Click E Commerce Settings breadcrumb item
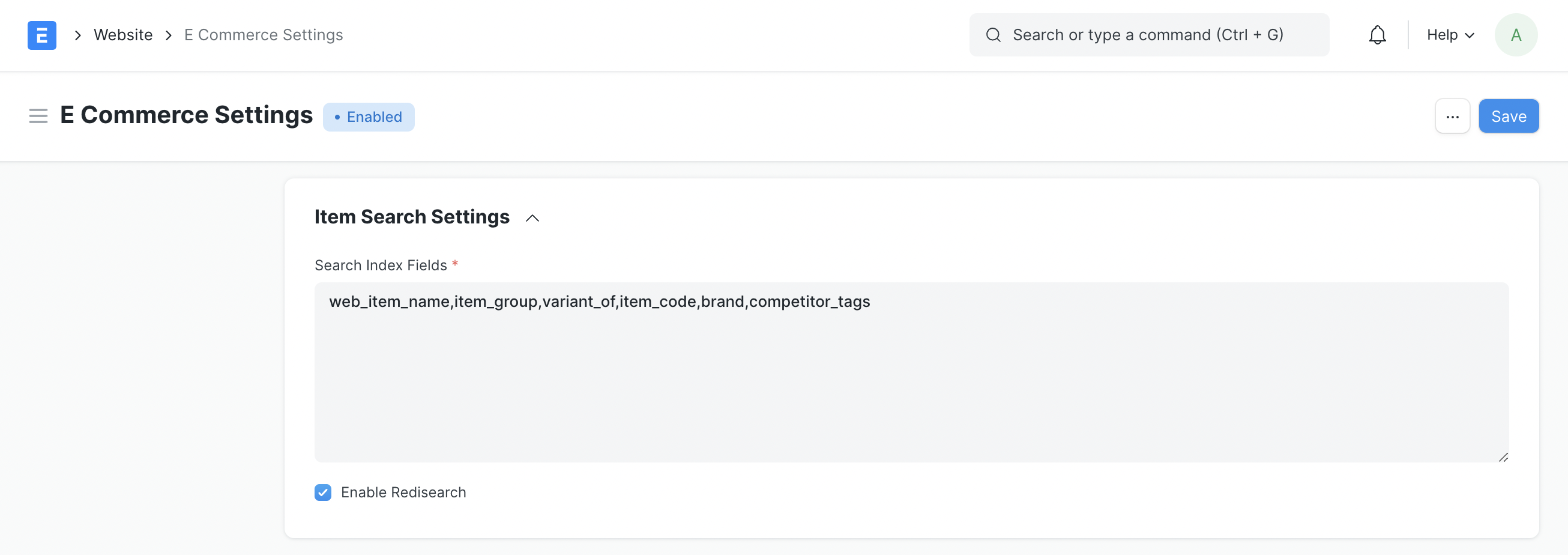The height and width of the screenshot is (555, 1568). pyautogui.click(x=263, y=35)
